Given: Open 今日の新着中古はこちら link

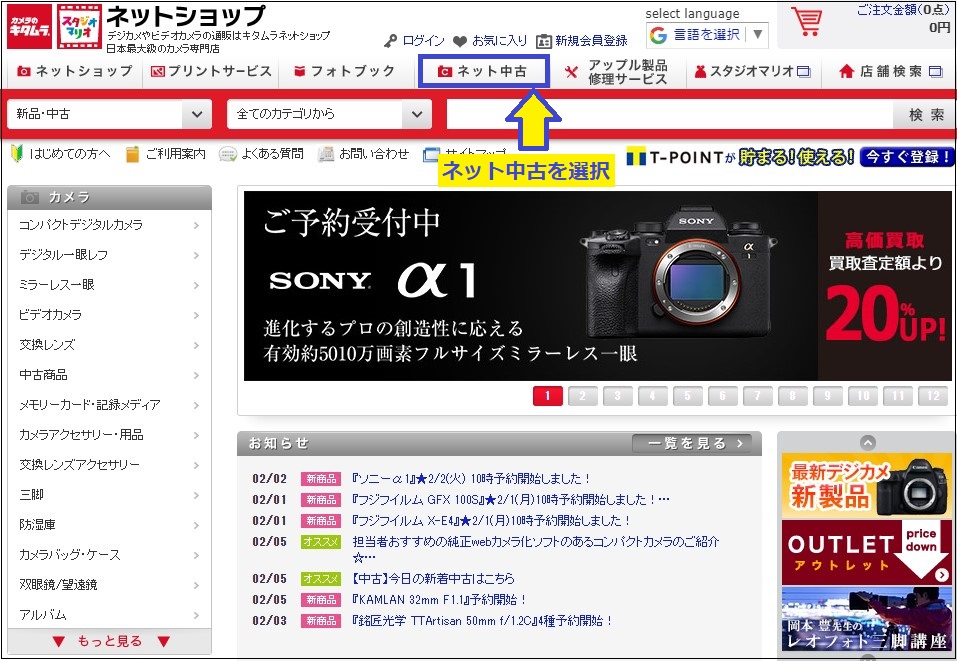Looking at the screenshot, I should (x=433, y=578).
